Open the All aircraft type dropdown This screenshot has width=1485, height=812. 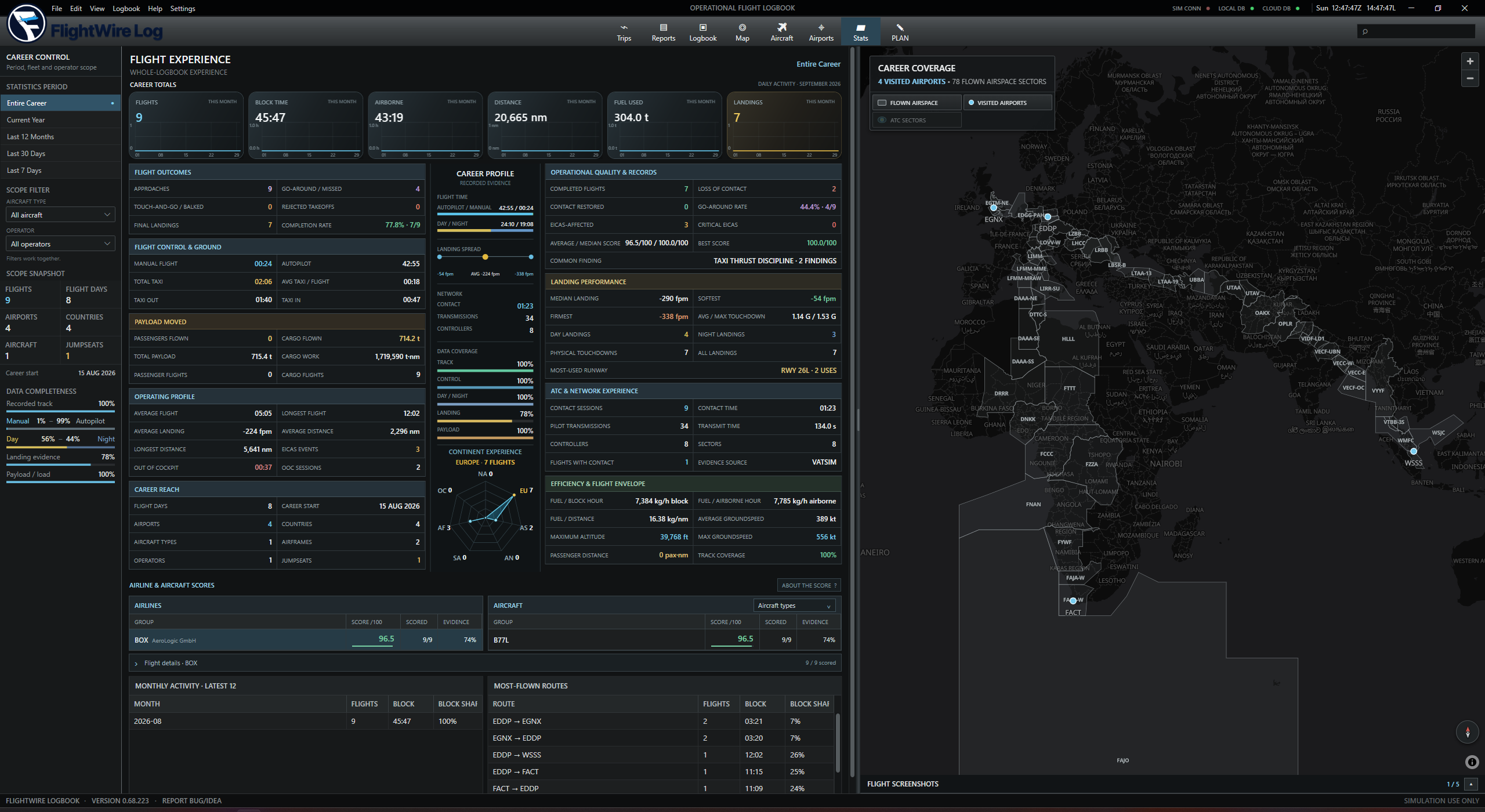point(60,215)
